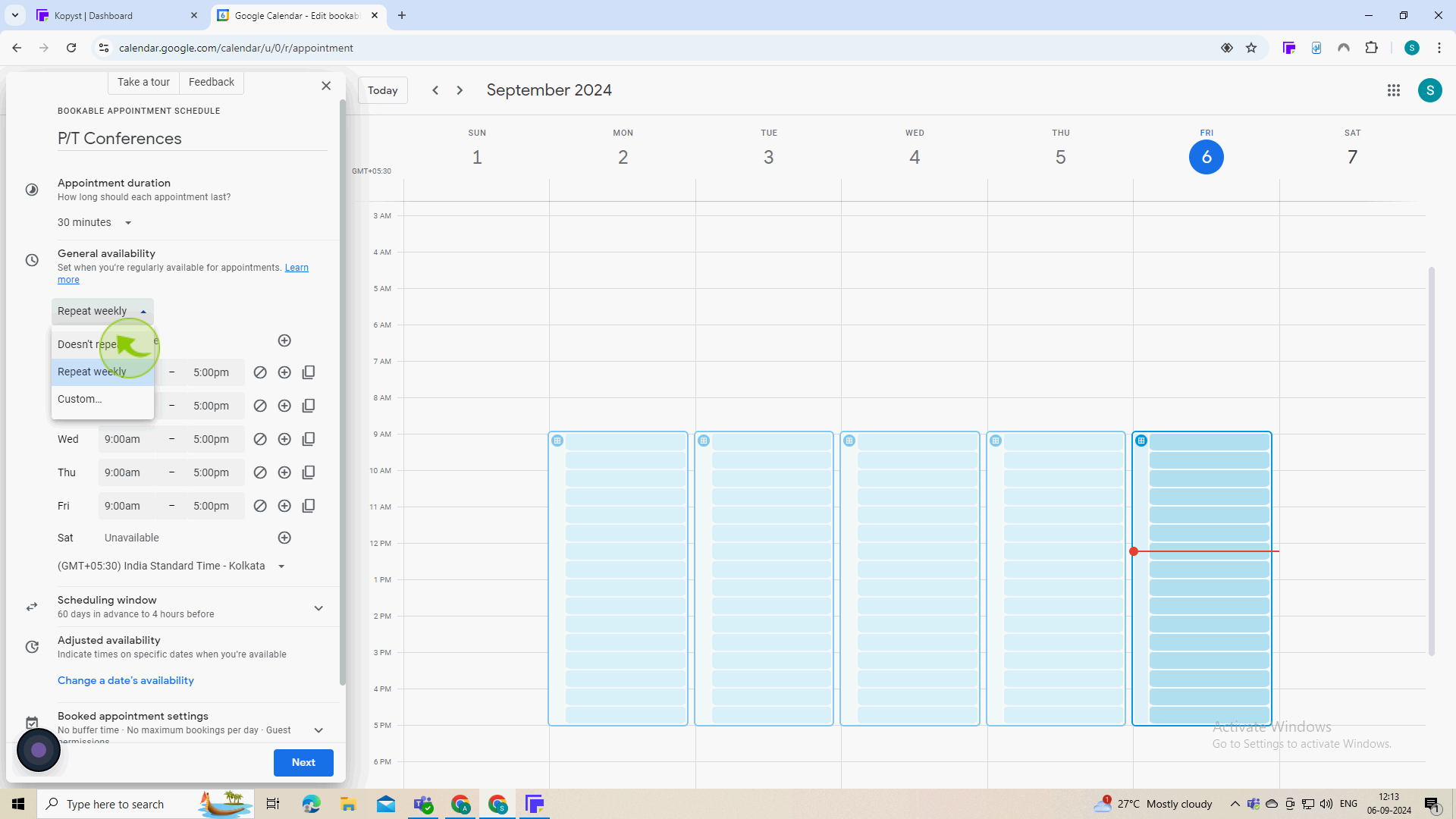Go to previous week arrow
This screenshot has height=819, width=1456.
[x=435, y=90]
